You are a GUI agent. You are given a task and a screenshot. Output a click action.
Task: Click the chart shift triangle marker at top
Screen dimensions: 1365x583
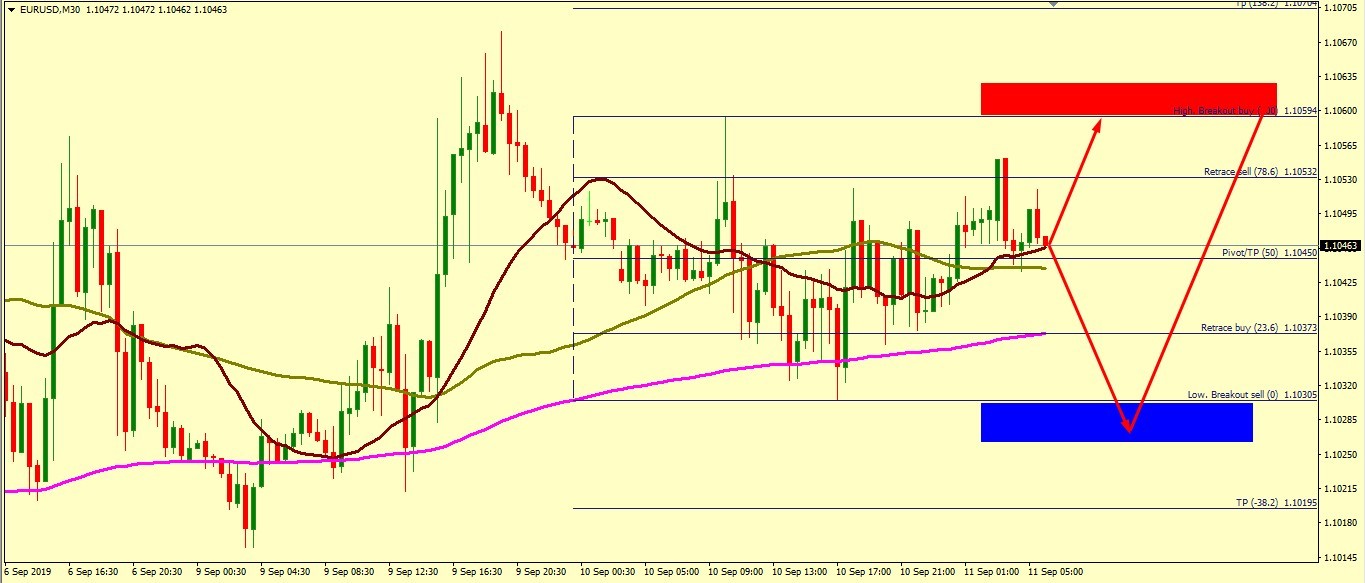point(1052,4)
